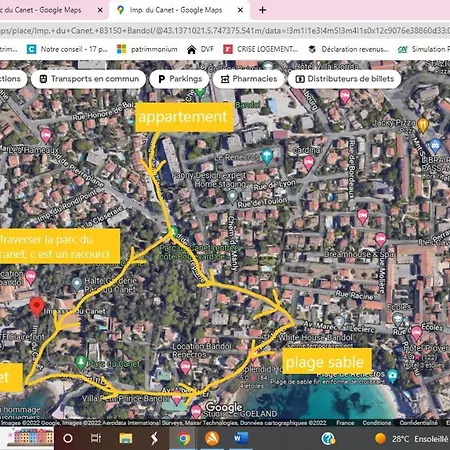This screenshot has width=450, height=450.
Task: Open the Conditions link at map bottom
Action: click(x=377, y=423)
